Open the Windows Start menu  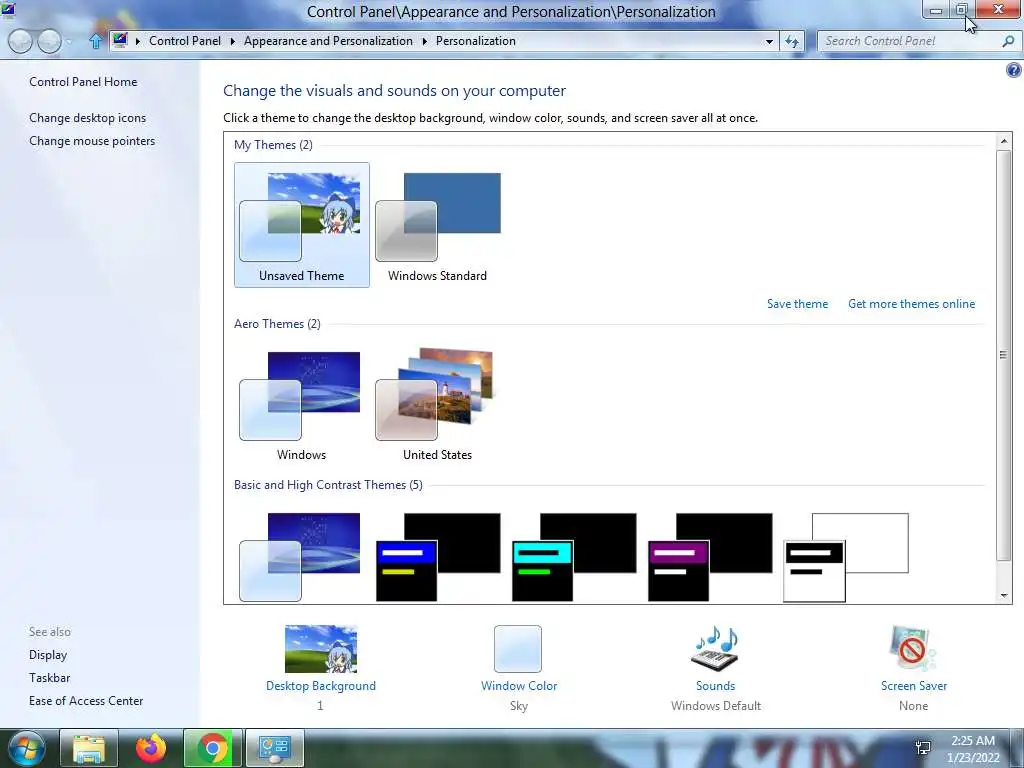27,748
